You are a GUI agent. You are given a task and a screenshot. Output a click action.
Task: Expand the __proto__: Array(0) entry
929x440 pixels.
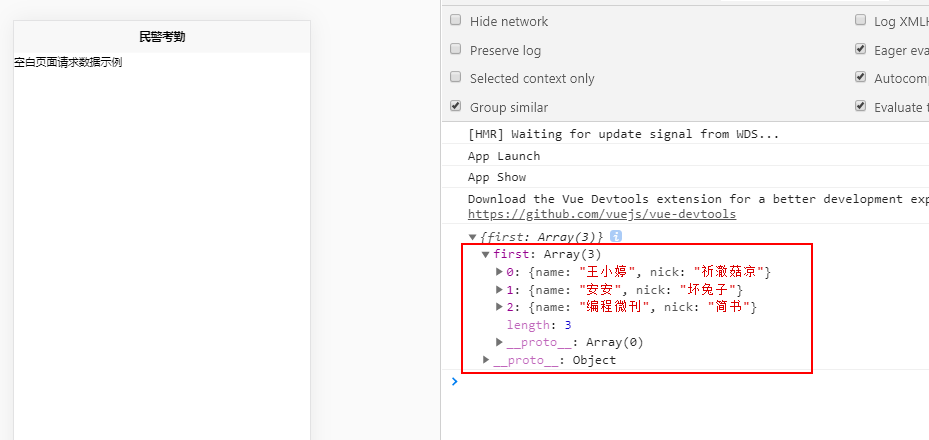coord(499,342)
